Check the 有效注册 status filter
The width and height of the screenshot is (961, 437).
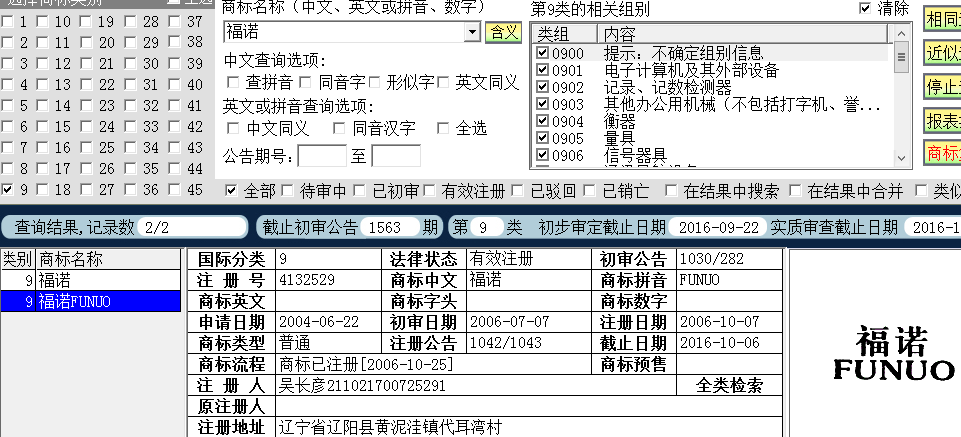tap(428, 191)
